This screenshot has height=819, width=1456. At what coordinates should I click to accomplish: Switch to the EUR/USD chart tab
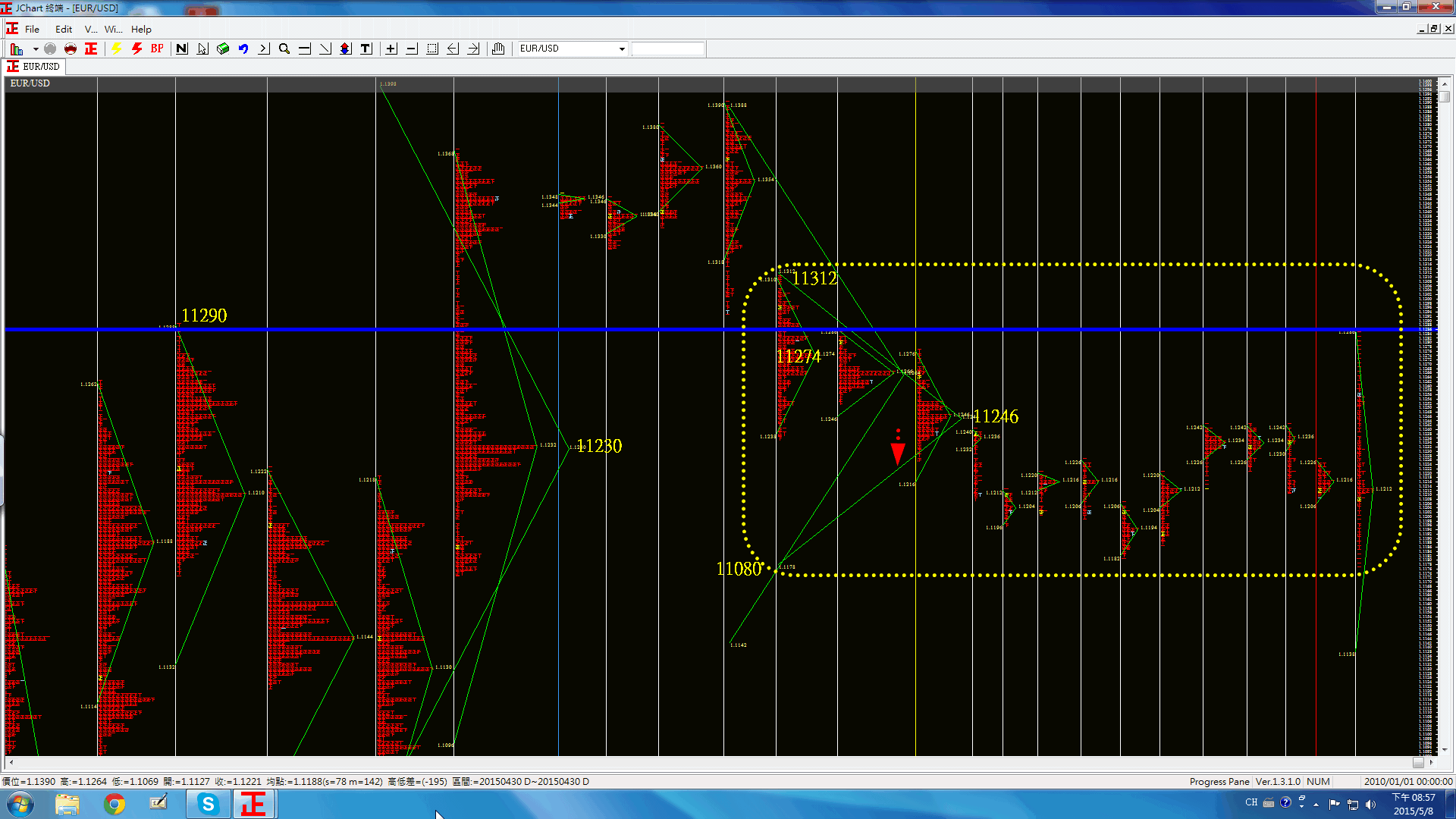[x=34, y=67]
